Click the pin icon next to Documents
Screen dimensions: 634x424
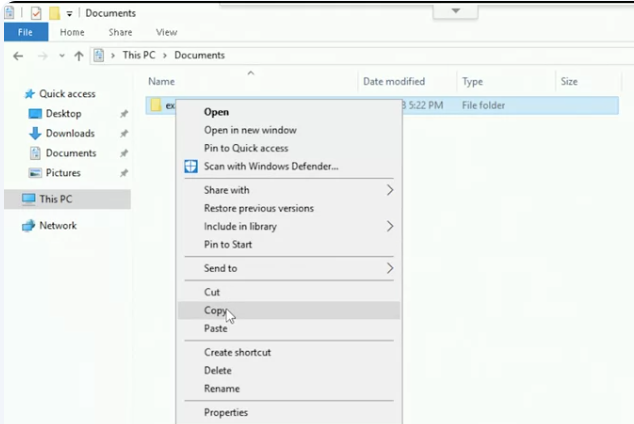124,153
